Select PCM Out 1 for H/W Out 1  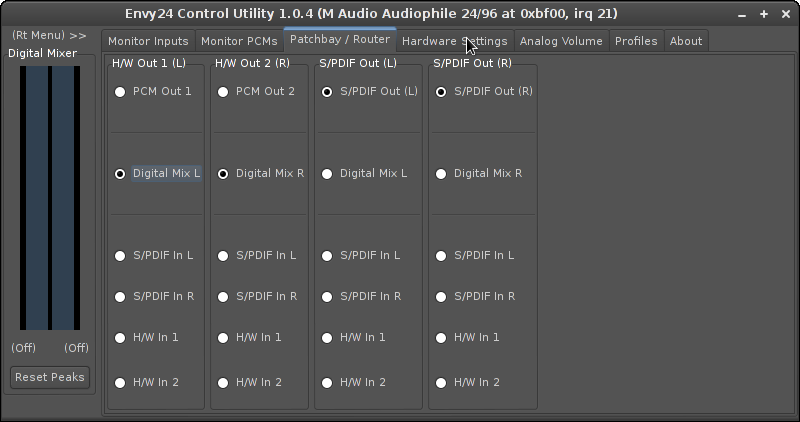(x=120, y=92)
